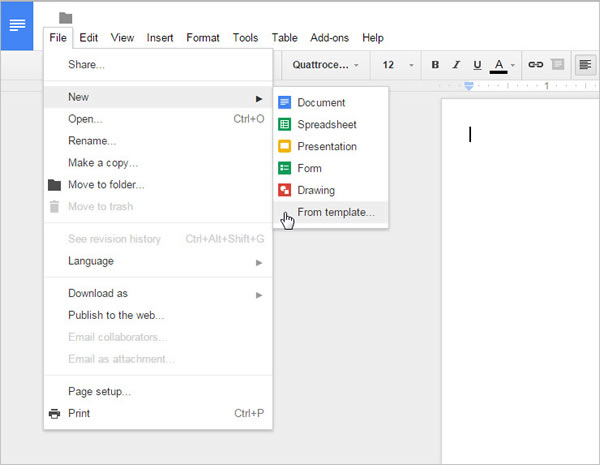The width and height of the screenshot is (600, 465).
Task: Toggle italic formatting
Action: [x=456, y=65]
